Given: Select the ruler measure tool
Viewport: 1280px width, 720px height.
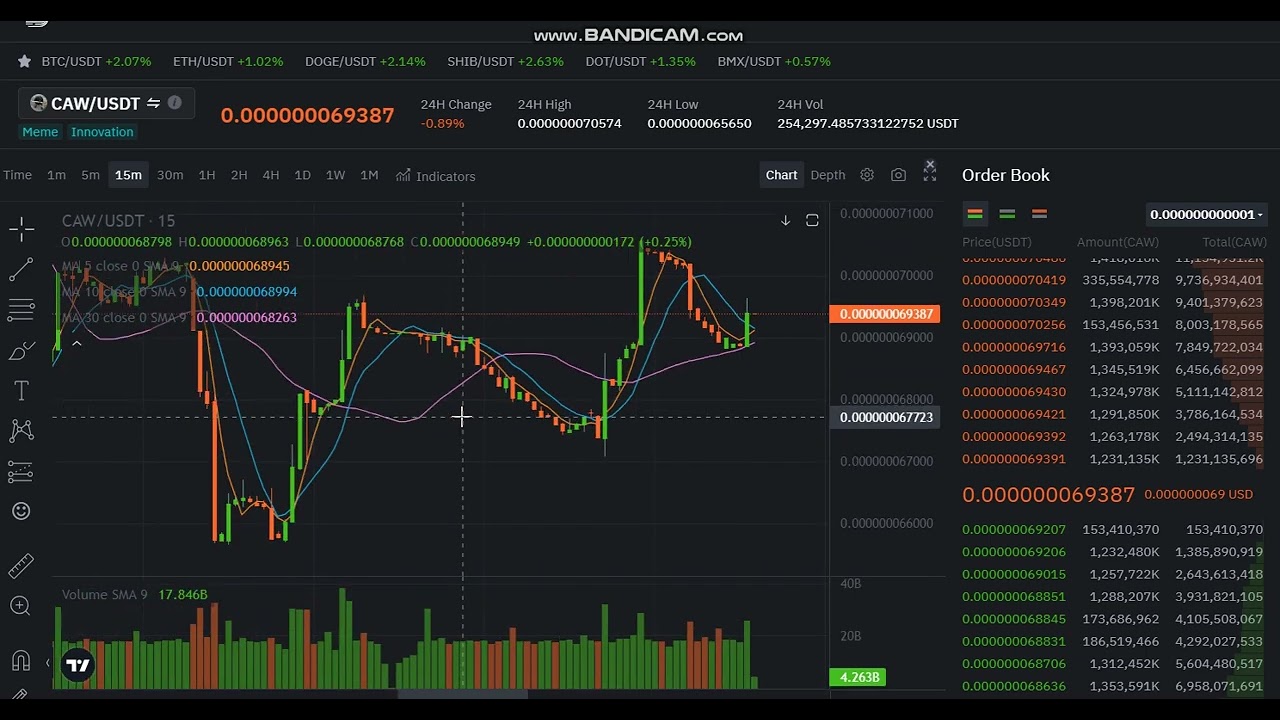Looking at the screenshot, I should click(x=21, y=566).
